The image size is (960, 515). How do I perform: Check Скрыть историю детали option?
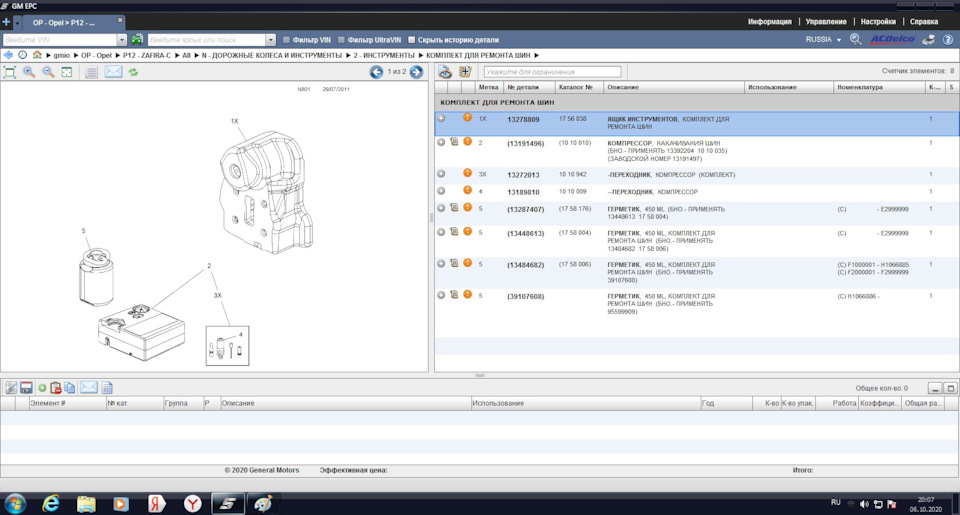coord(412,39)
